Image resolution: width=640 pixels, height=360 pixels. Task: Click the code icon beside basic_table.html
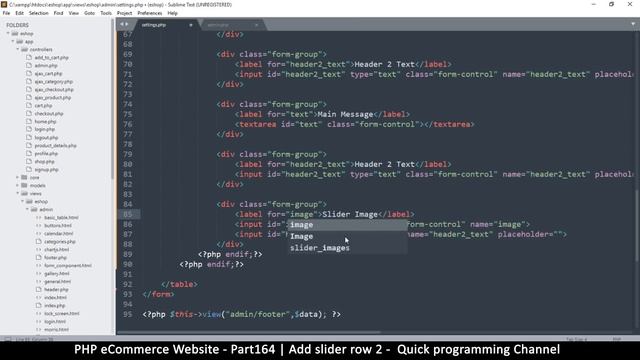tap(39, 218)
